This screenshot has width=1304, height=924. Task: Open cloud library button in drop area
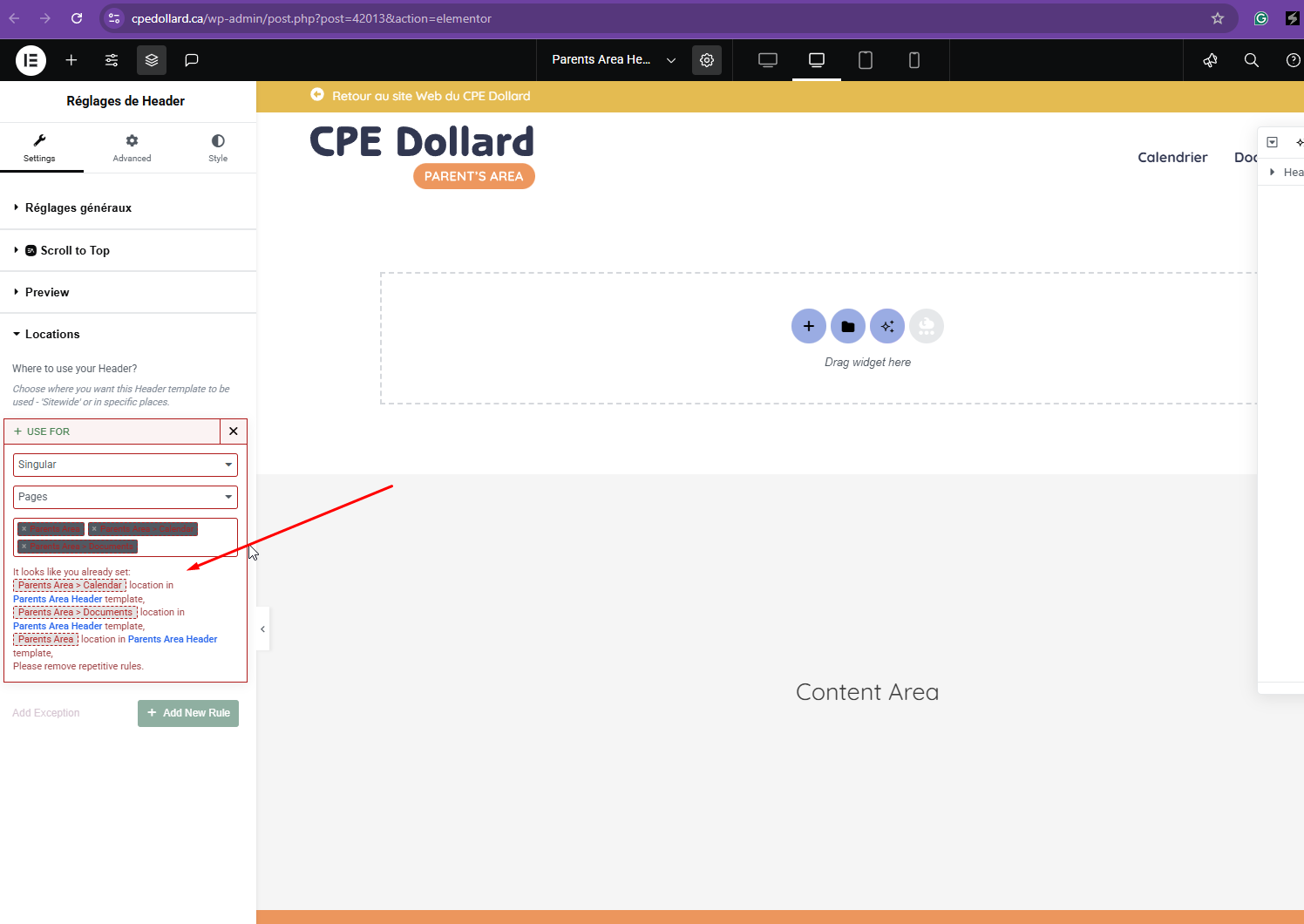(927, 326)
